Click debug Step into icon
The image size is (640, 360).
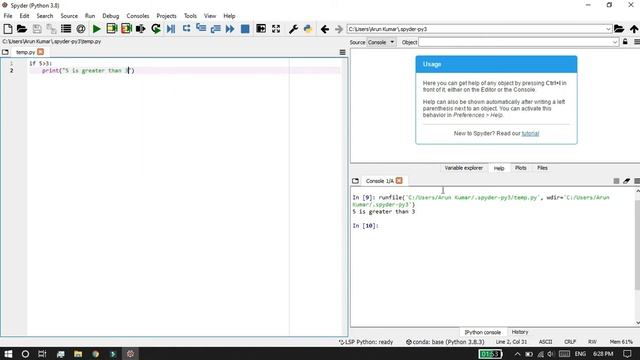pos(201,29)
